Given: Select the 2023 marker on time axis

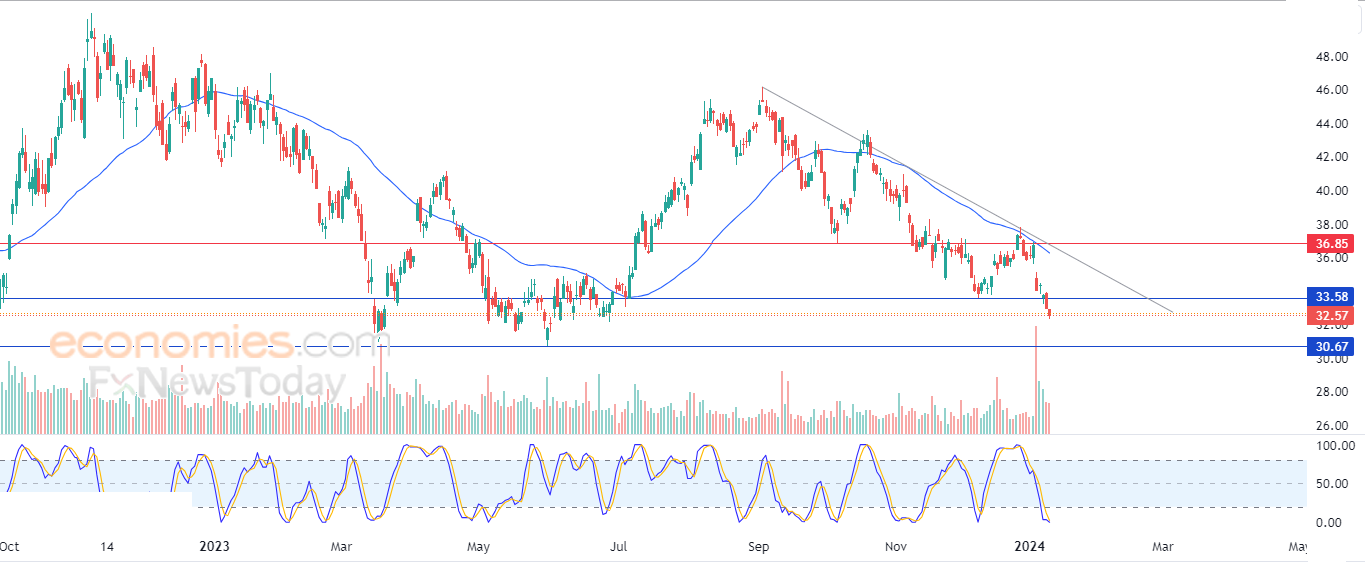Looking at the screenshot, I should pyautogui.click(x=214, y=547).
